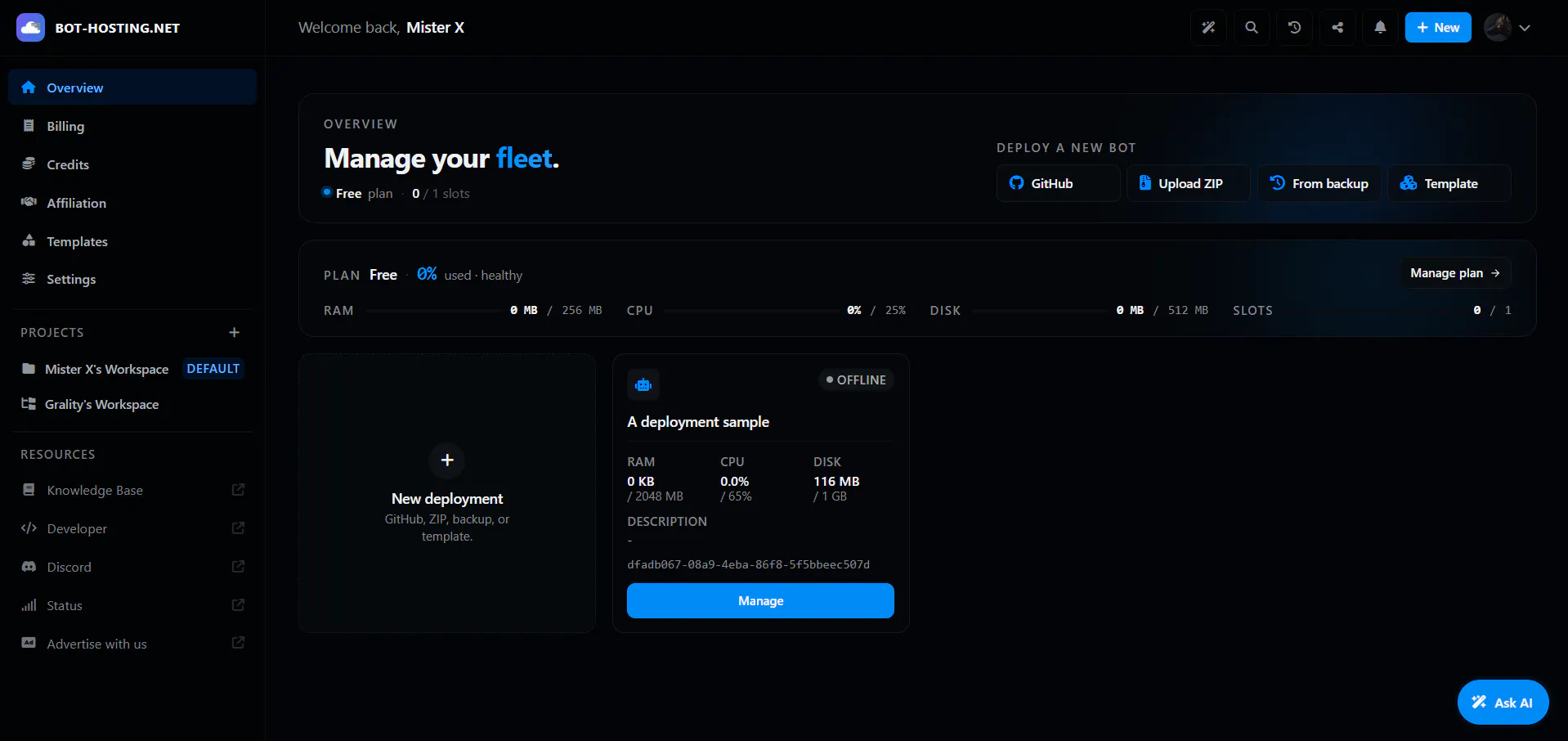This screenshot has width=1568, height=741.
Task: Click the DEFAULT badge on workspace
Action: click(213, 369)
